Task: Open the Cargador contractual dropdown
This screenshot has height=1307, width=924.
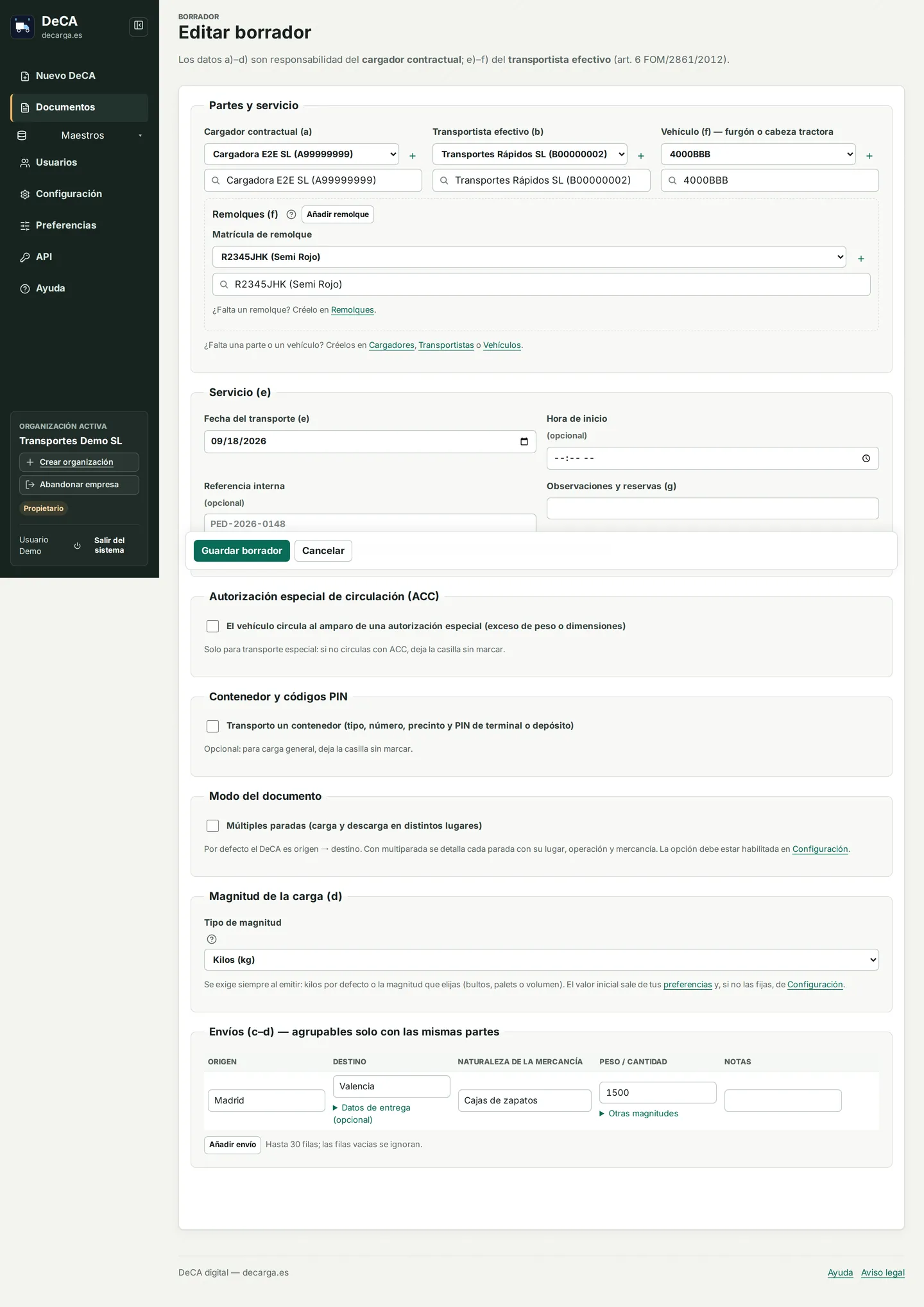Action: (302, 154)
